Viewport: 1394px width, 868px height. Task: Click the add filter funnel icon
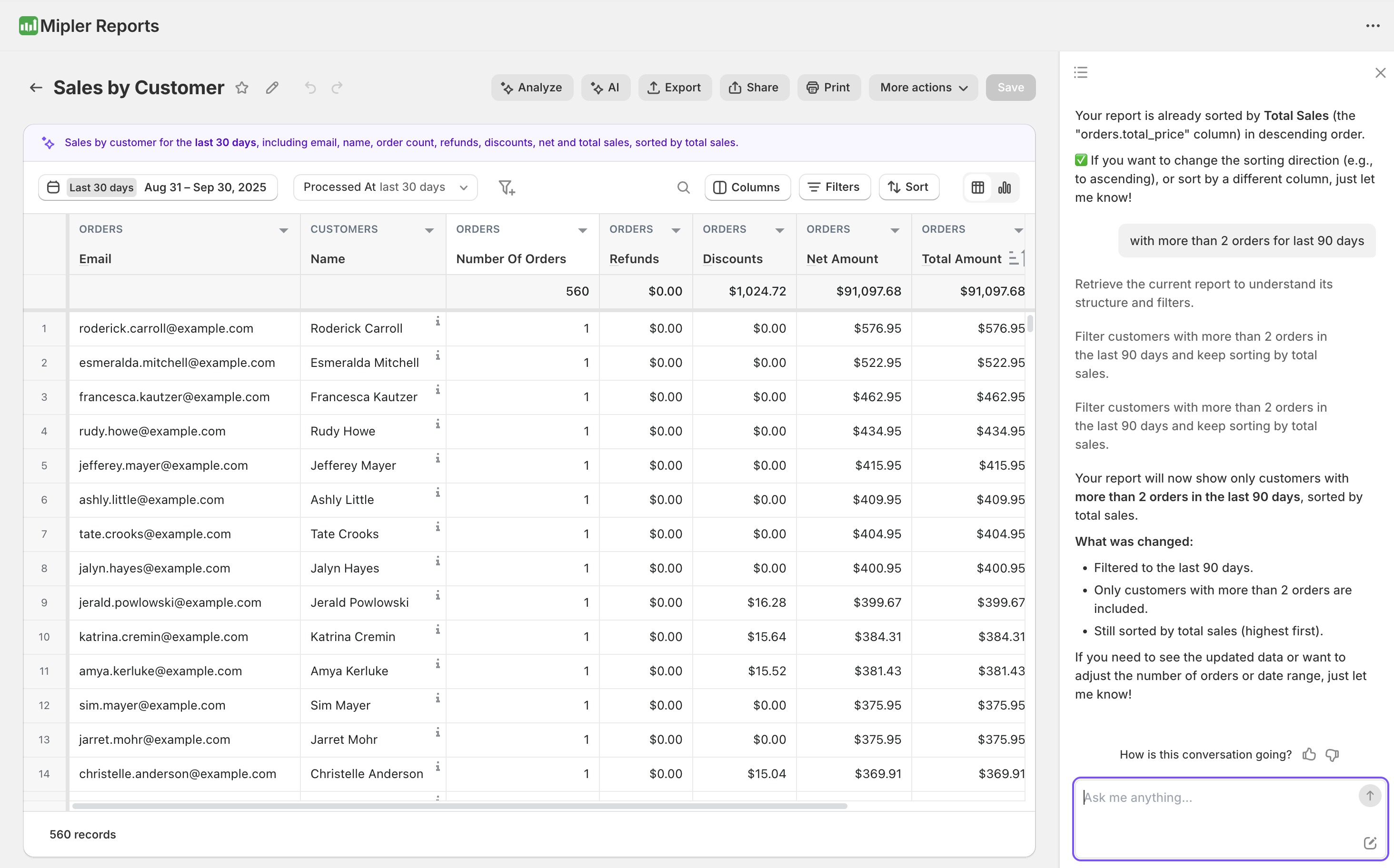tap(507, 187)
